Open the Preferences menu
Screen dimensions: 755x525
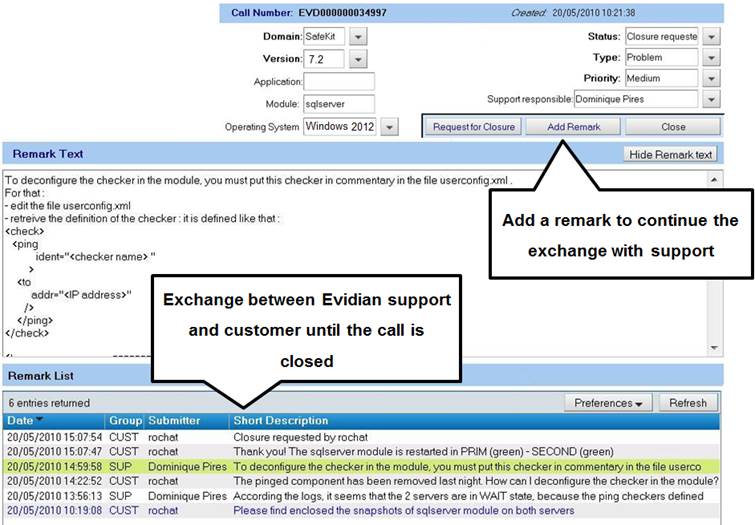(x=608, y=403)
